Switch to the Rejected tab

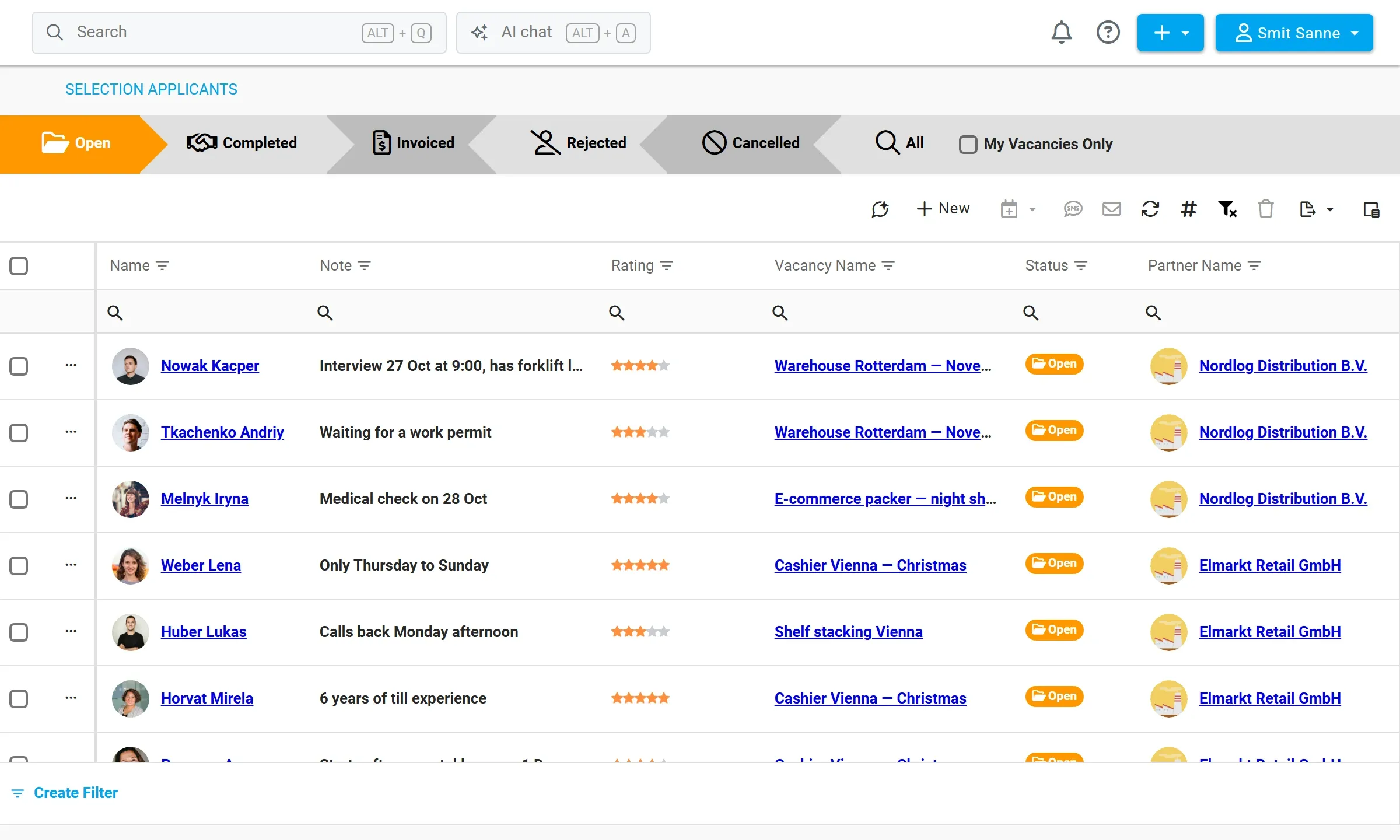click(579, 143)
